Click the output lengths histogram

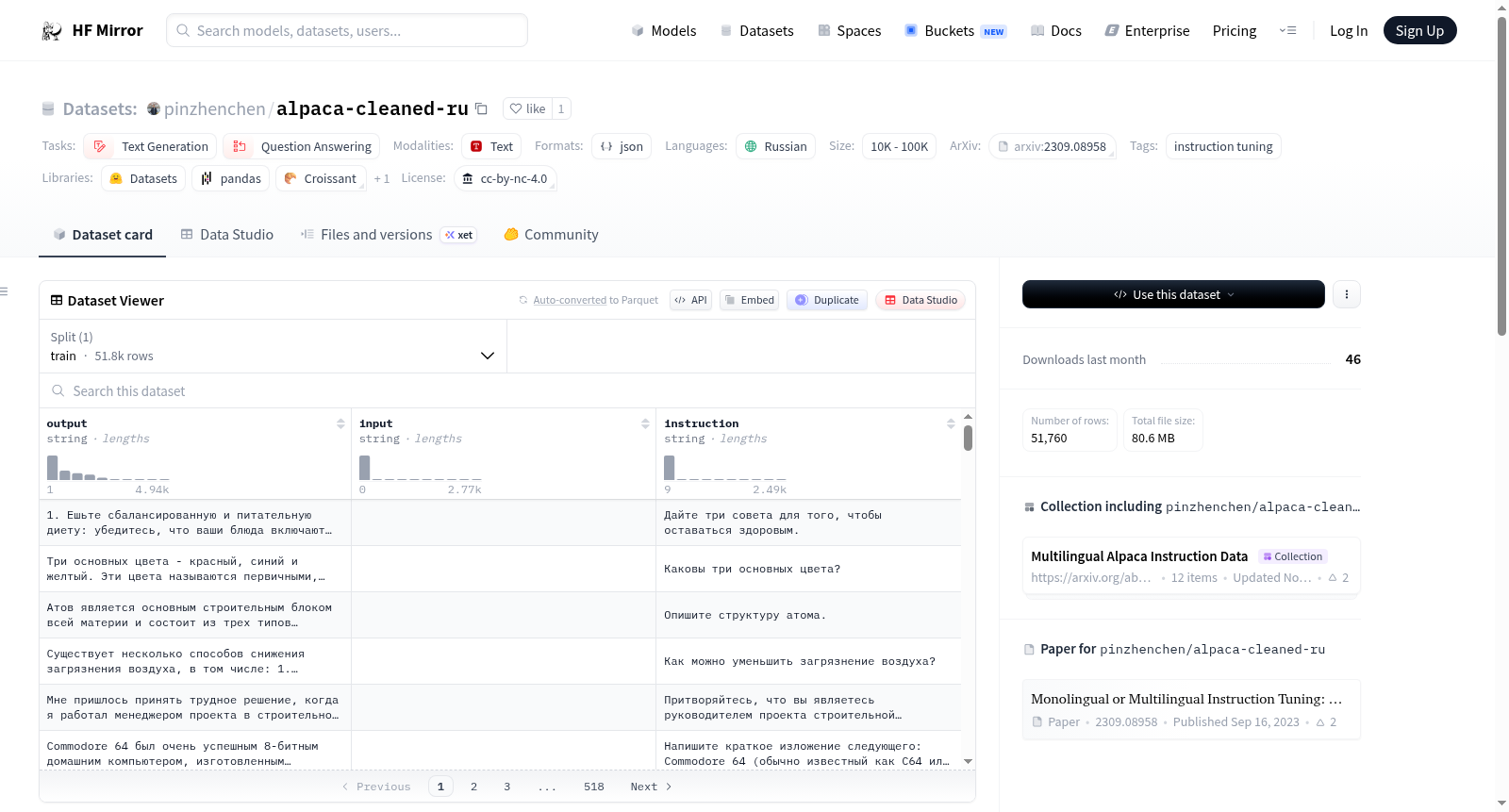[108, 468]
